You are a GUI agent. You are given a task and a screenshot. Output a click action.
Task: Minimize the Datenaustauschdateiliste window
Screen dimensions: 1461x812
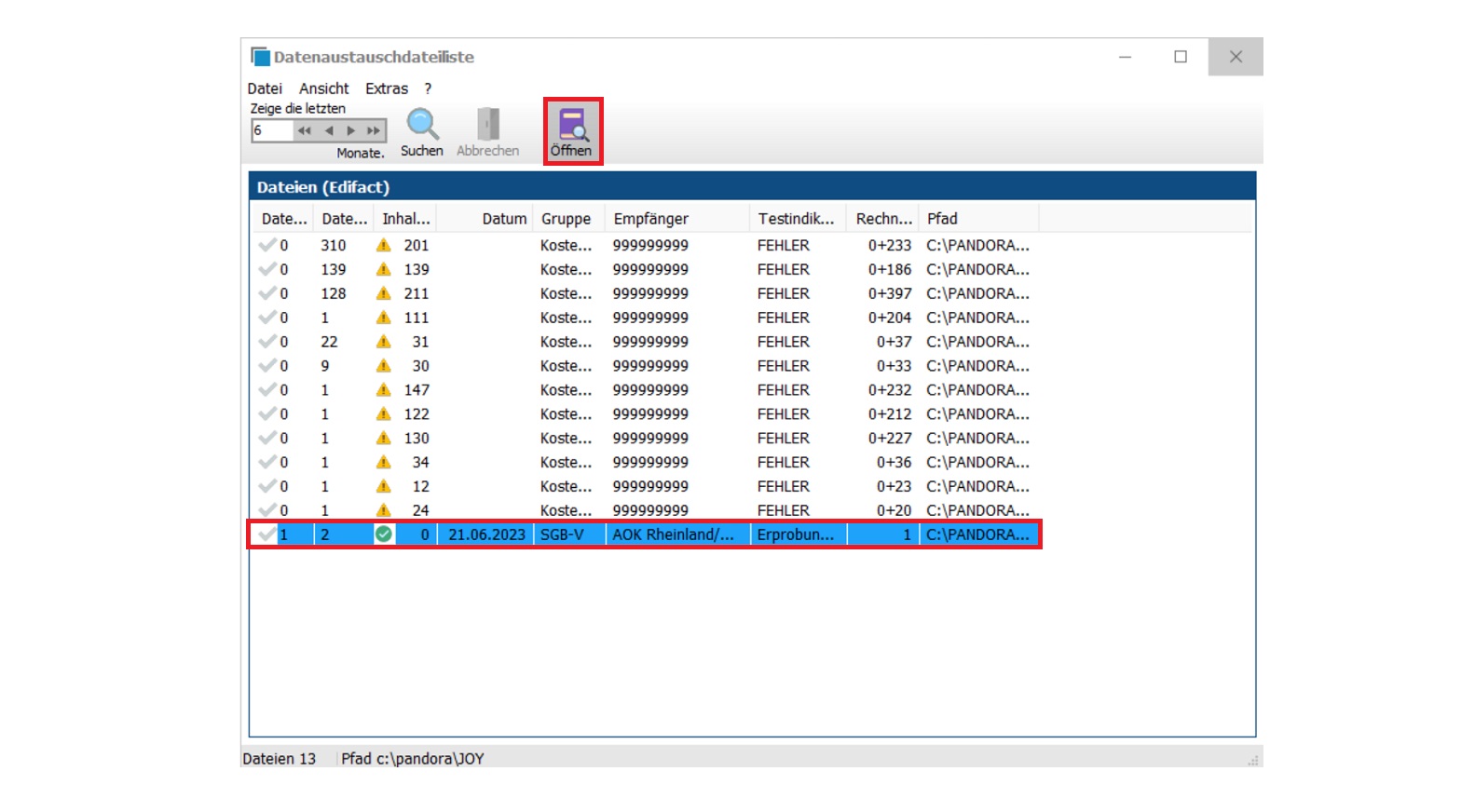[x=1126, y=57]
